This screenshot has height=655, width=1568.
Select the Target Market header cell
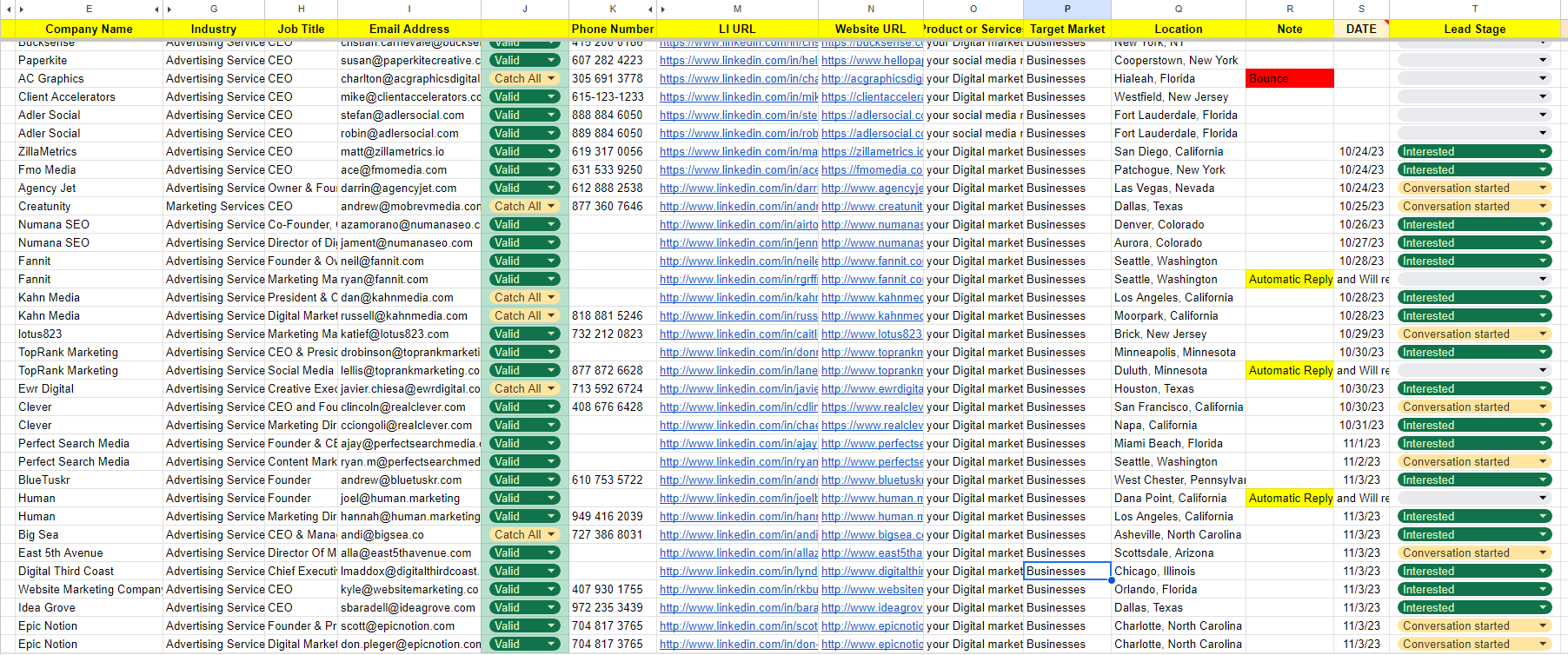pos(1067,29)
